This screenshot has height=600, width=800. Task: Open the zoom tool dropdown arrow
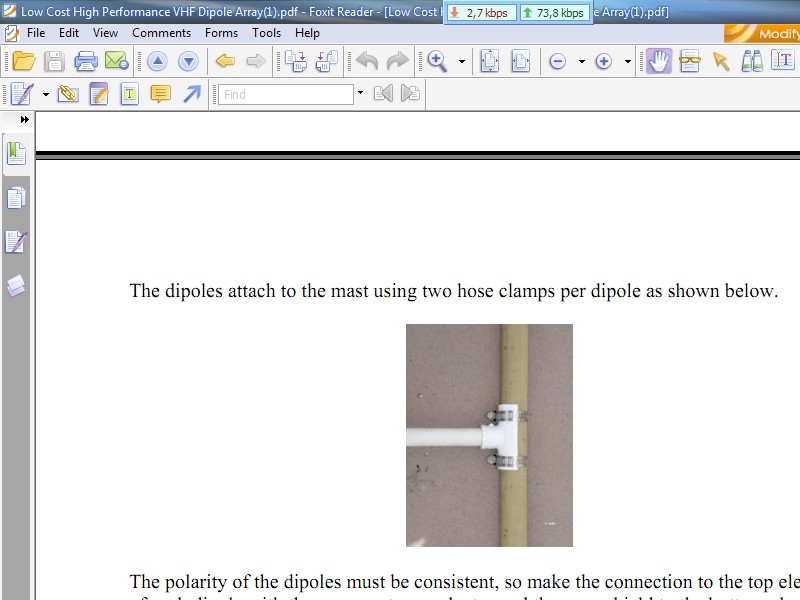[x=462, y=62]
